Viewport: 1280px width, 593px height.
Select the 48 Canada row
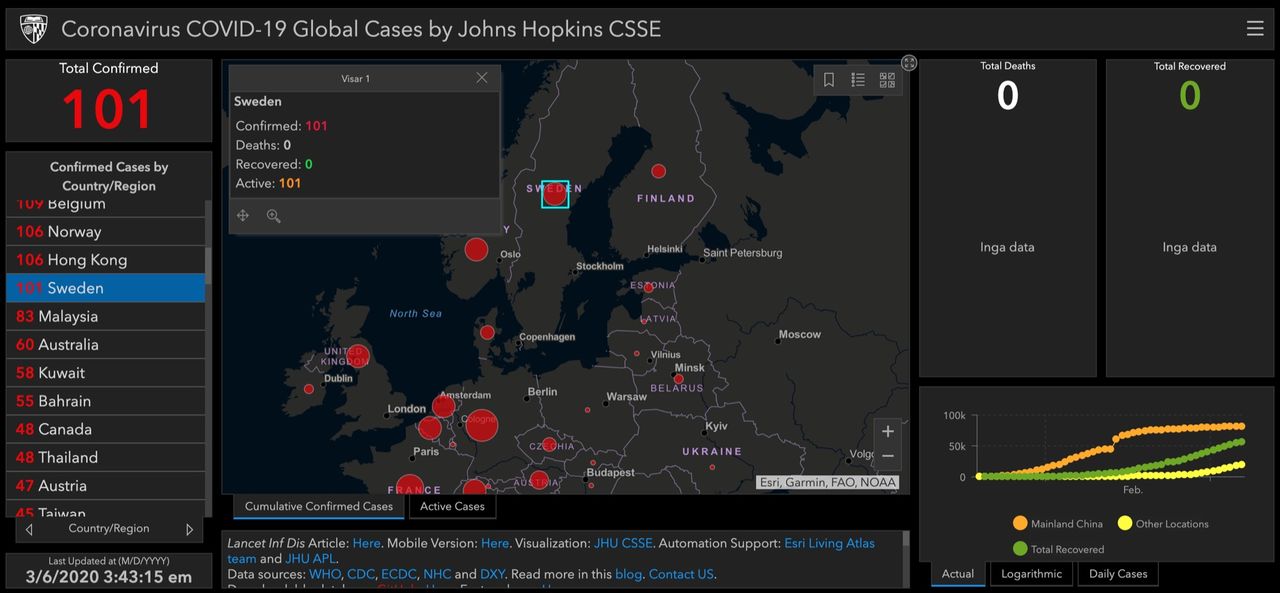105,429
